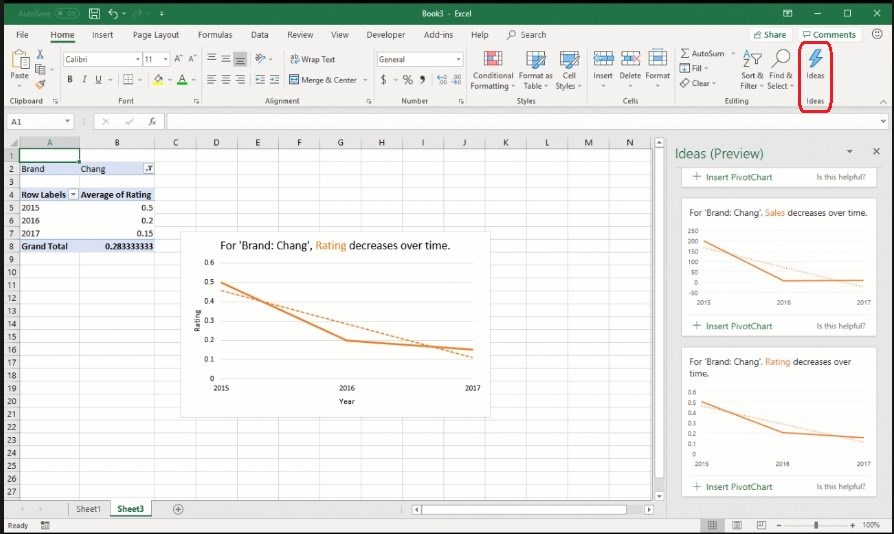Click the Share button
This screenshot has height=534, width=894.
coord(770,35)
